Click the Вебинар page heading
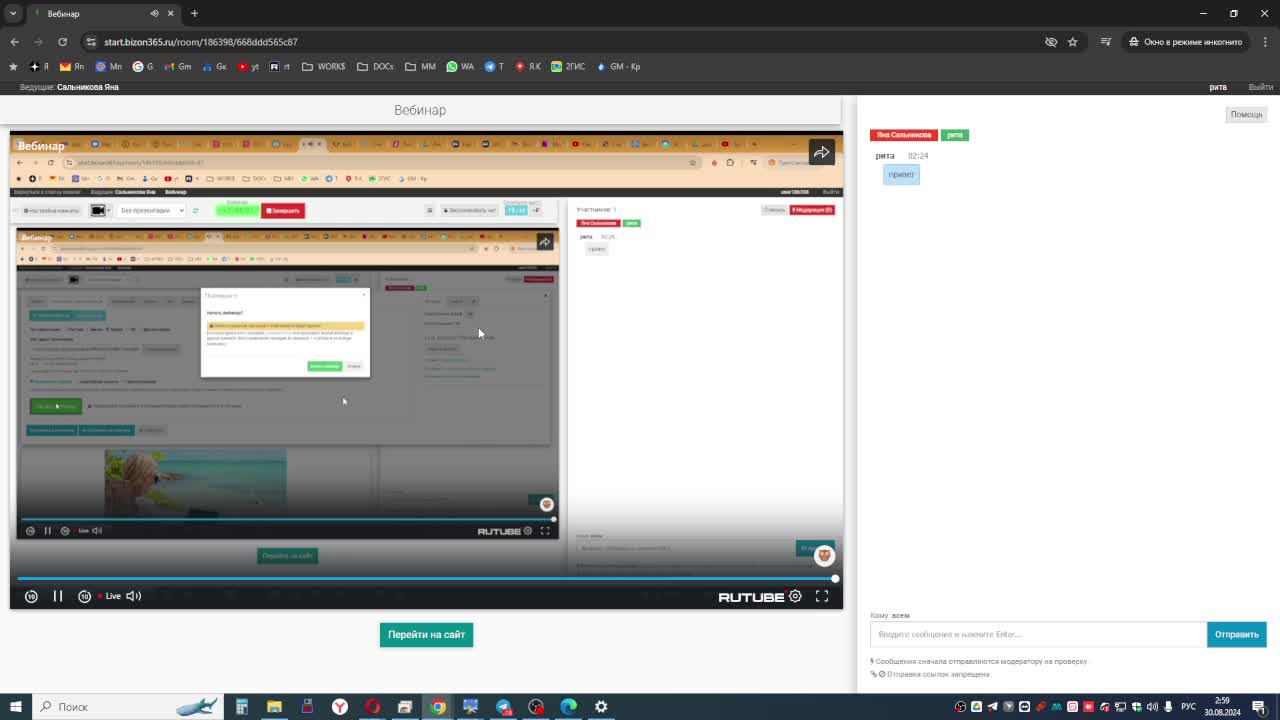Image resolution: width=1280 pixels, height=720 pixels. pos(420,110)
